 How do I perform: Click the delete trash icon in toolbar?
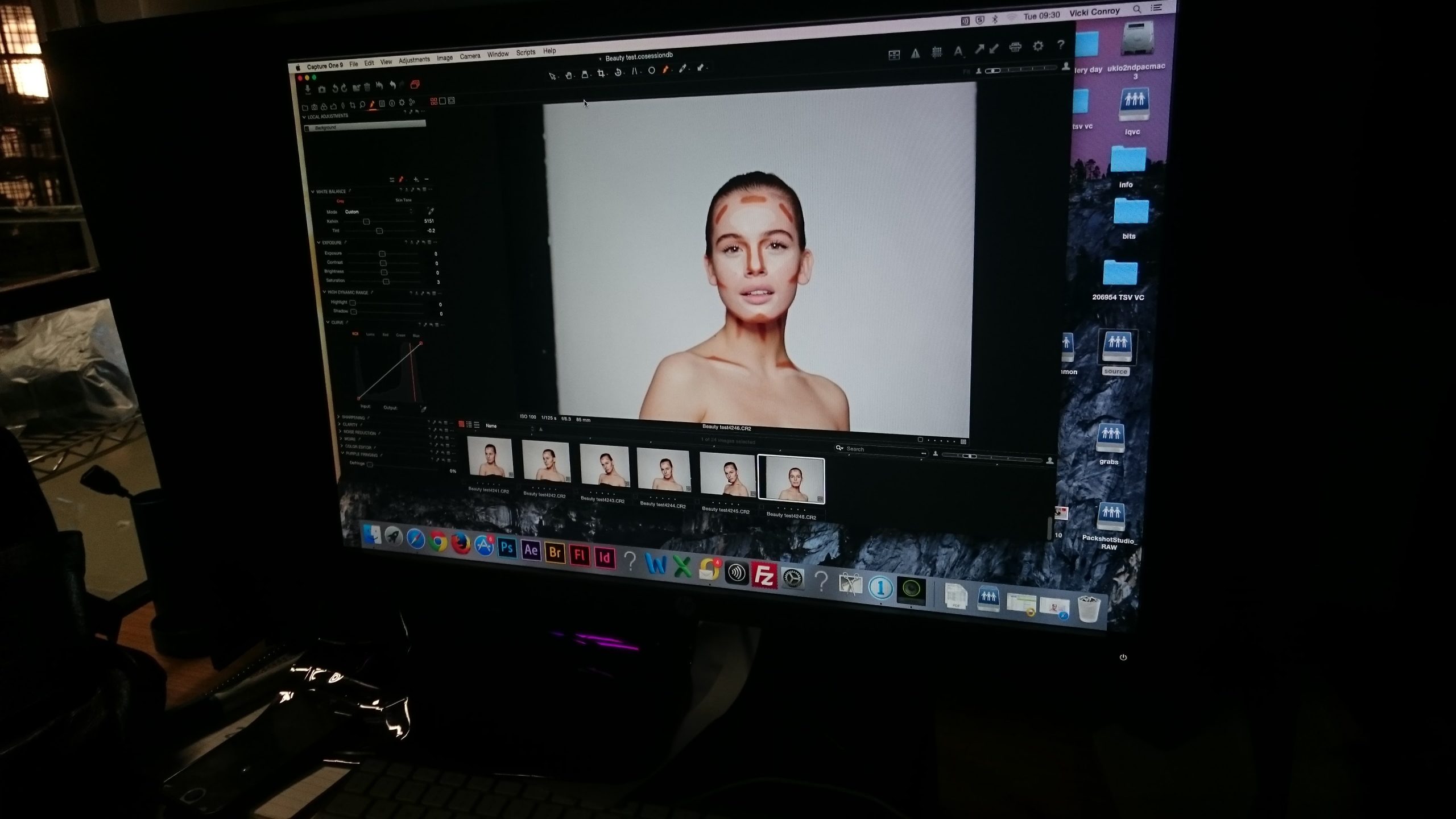367,87
